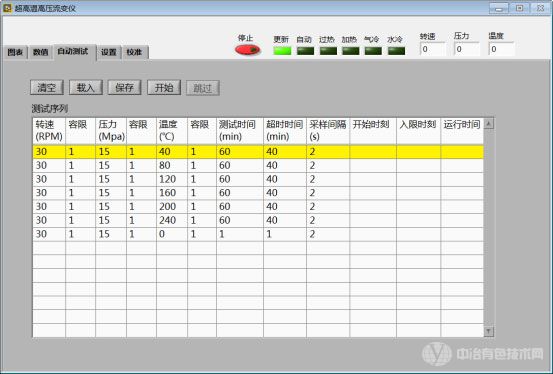Toggle the 更新 green indicator light
553x374 pixels.
282,51
